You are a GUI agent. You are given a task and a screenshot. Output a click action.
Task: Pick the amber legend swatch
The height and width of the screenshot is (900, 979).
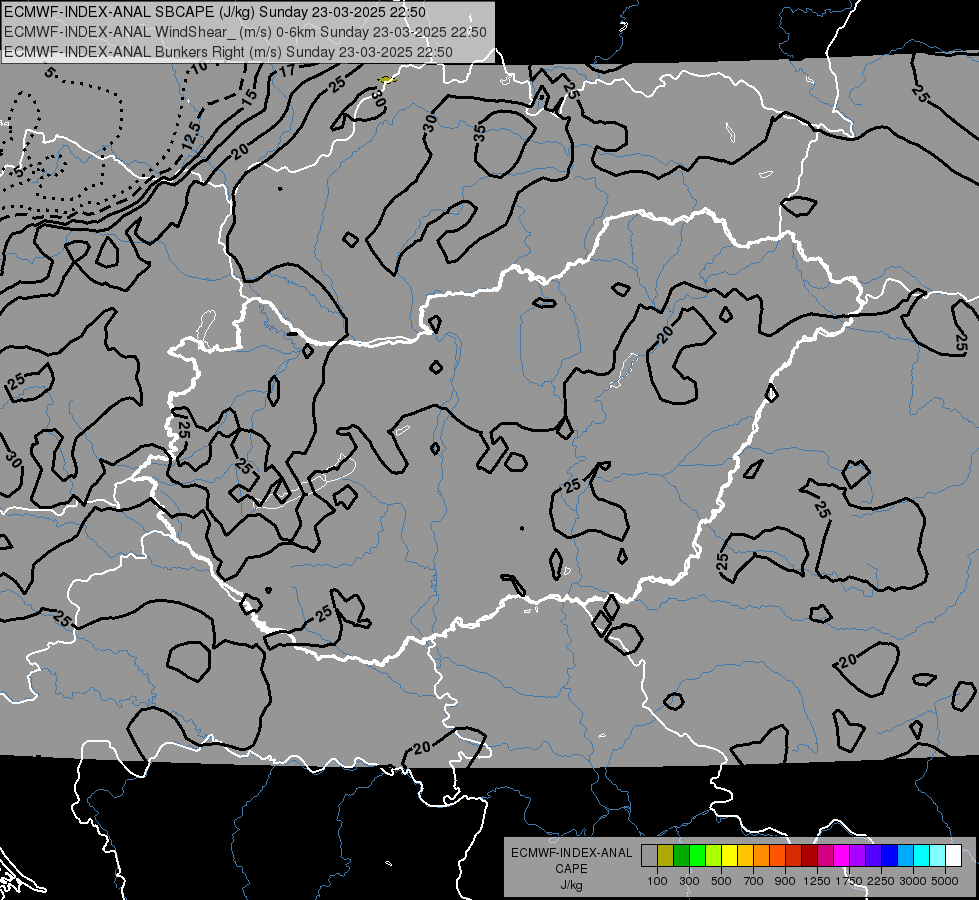pyautogui.click(x=745, y=856)
